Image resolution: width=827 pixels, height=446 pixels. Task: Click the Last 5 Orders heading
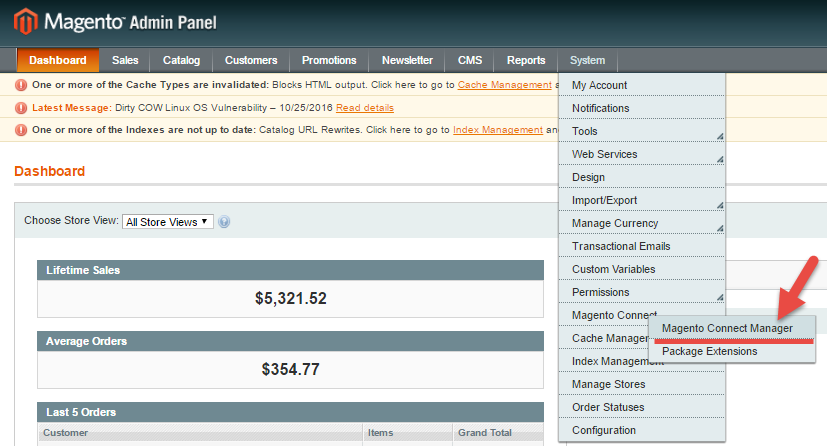81,412
